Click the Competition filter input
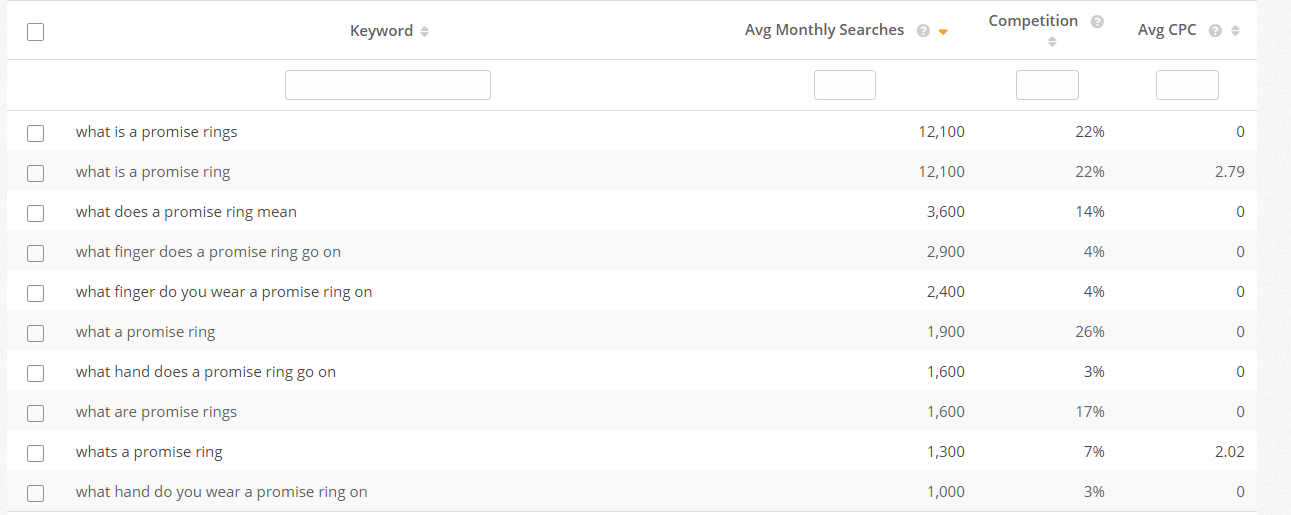Screen dimensions: 1291x515 tap(1047, 85)
